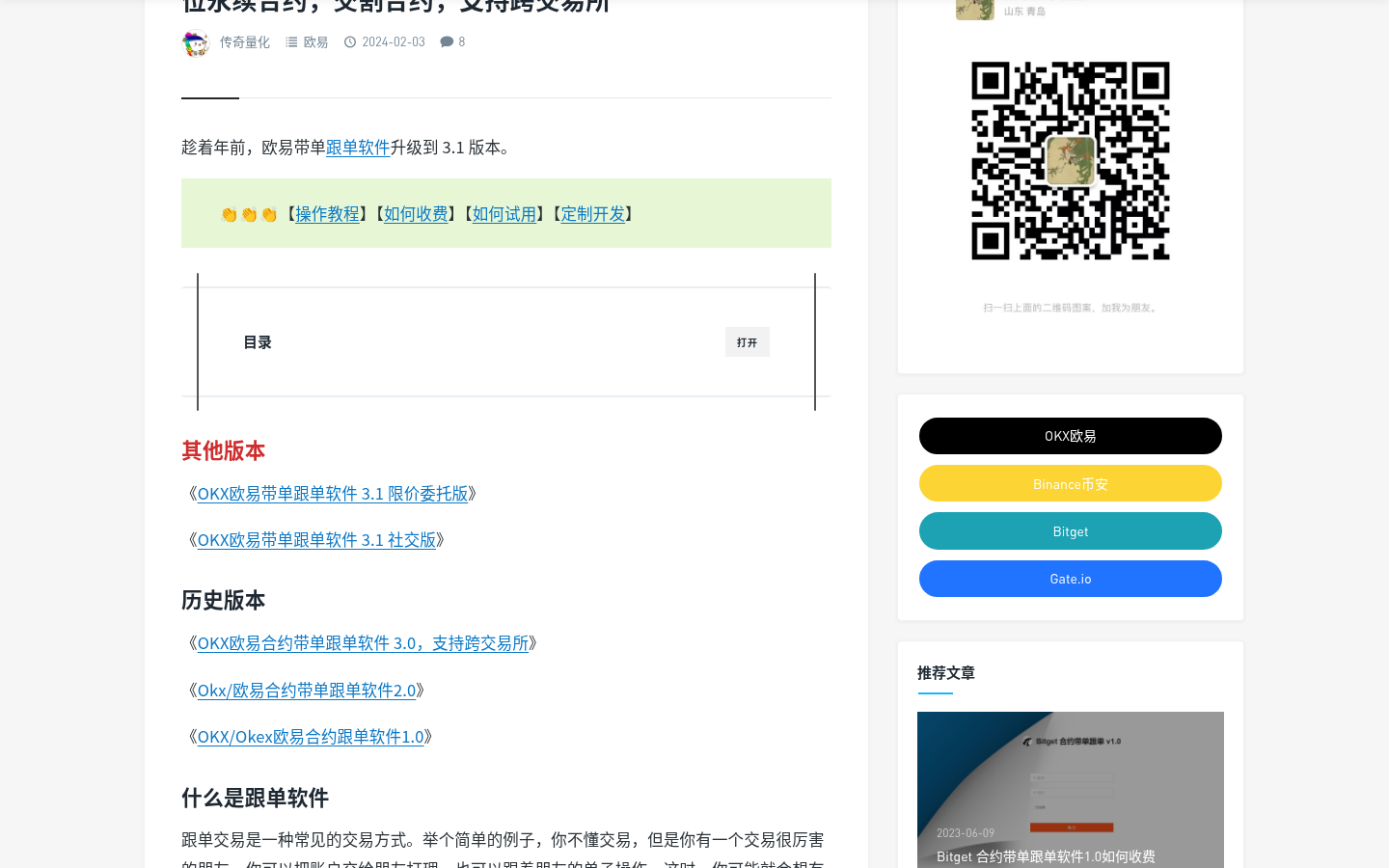Open the Bitget 合约带单跟单软件1.0 article thumbnail
The height and width of the screenshot is (868, 1389).
click(1071, 790)
